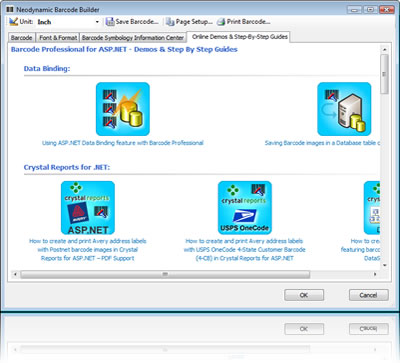Image resolution: width=400 pixels, height=363 pixels.
Task: Open the USPS OneCode Crystal Reports thumbnail
Action: pos(245,208)
